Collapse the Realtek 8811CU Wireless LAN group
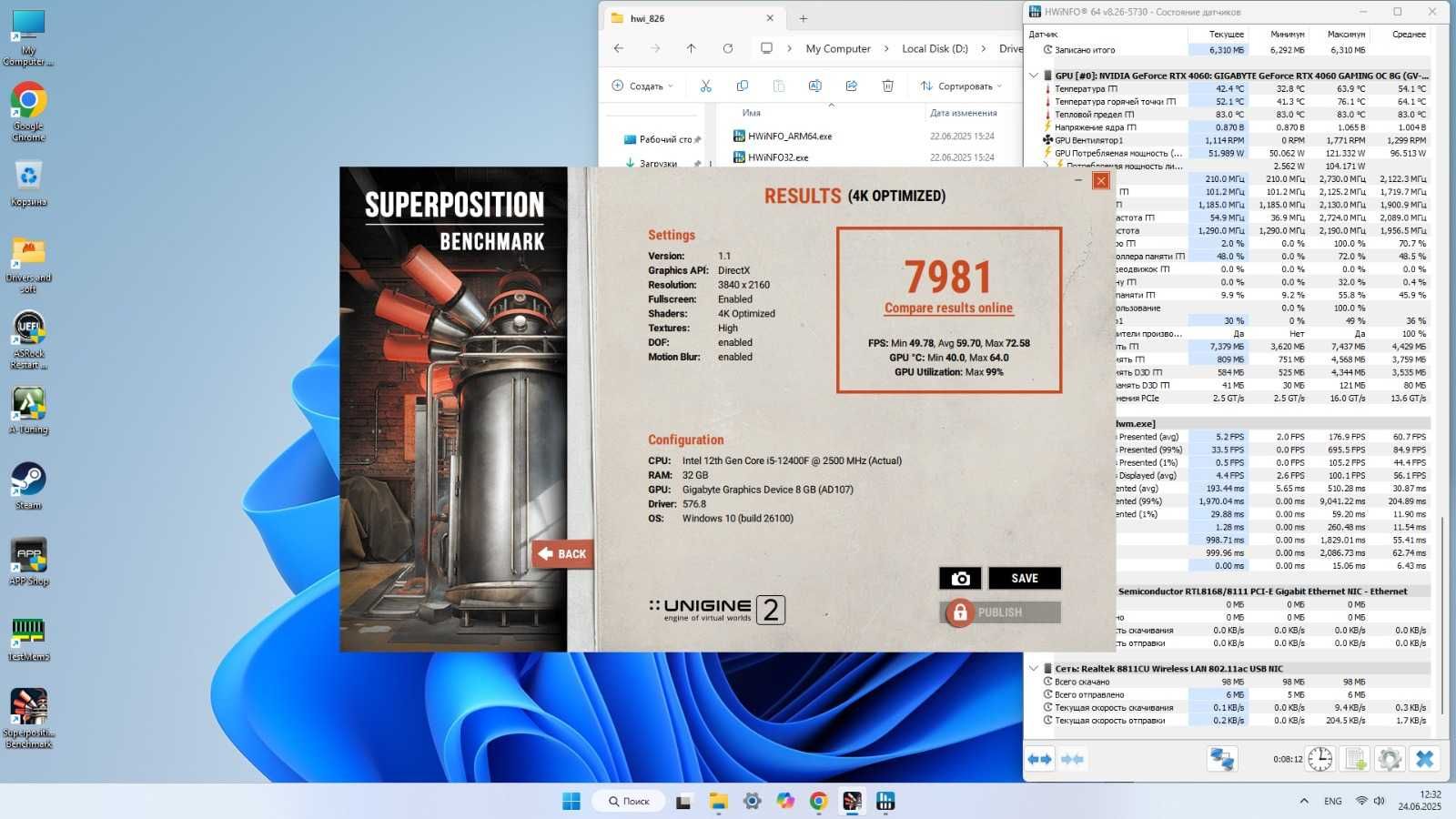 1034,668
